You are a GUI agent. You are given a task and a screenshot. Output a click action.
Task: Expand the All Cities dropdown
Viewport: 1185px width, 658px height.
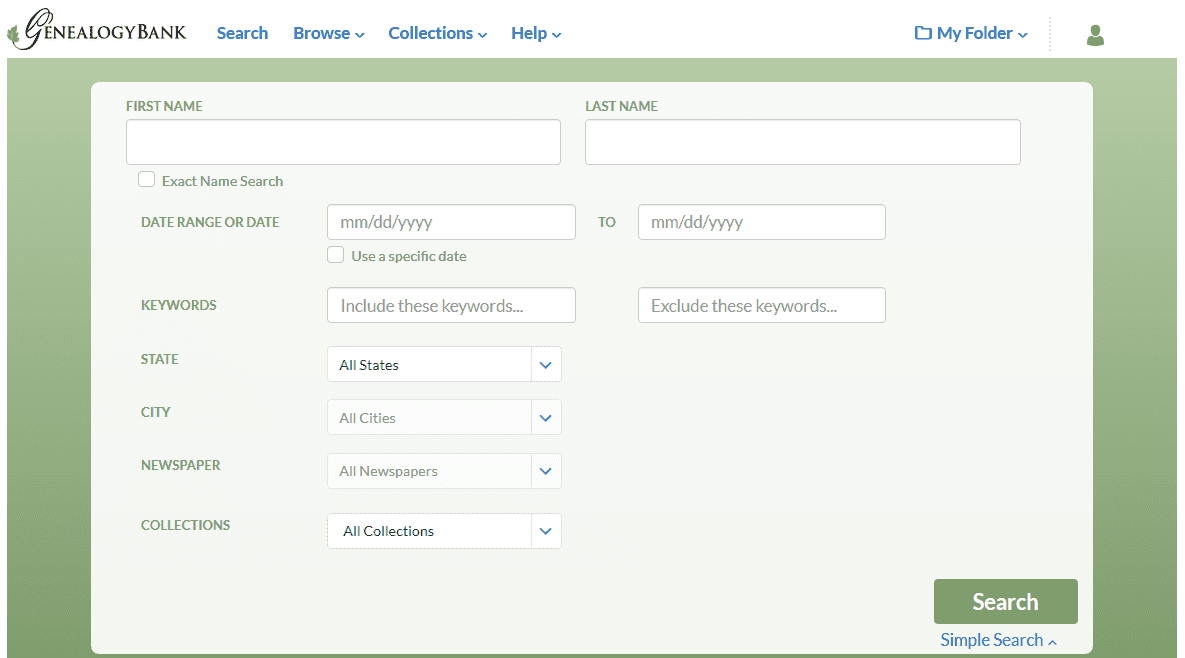click(x=444, y=417)
